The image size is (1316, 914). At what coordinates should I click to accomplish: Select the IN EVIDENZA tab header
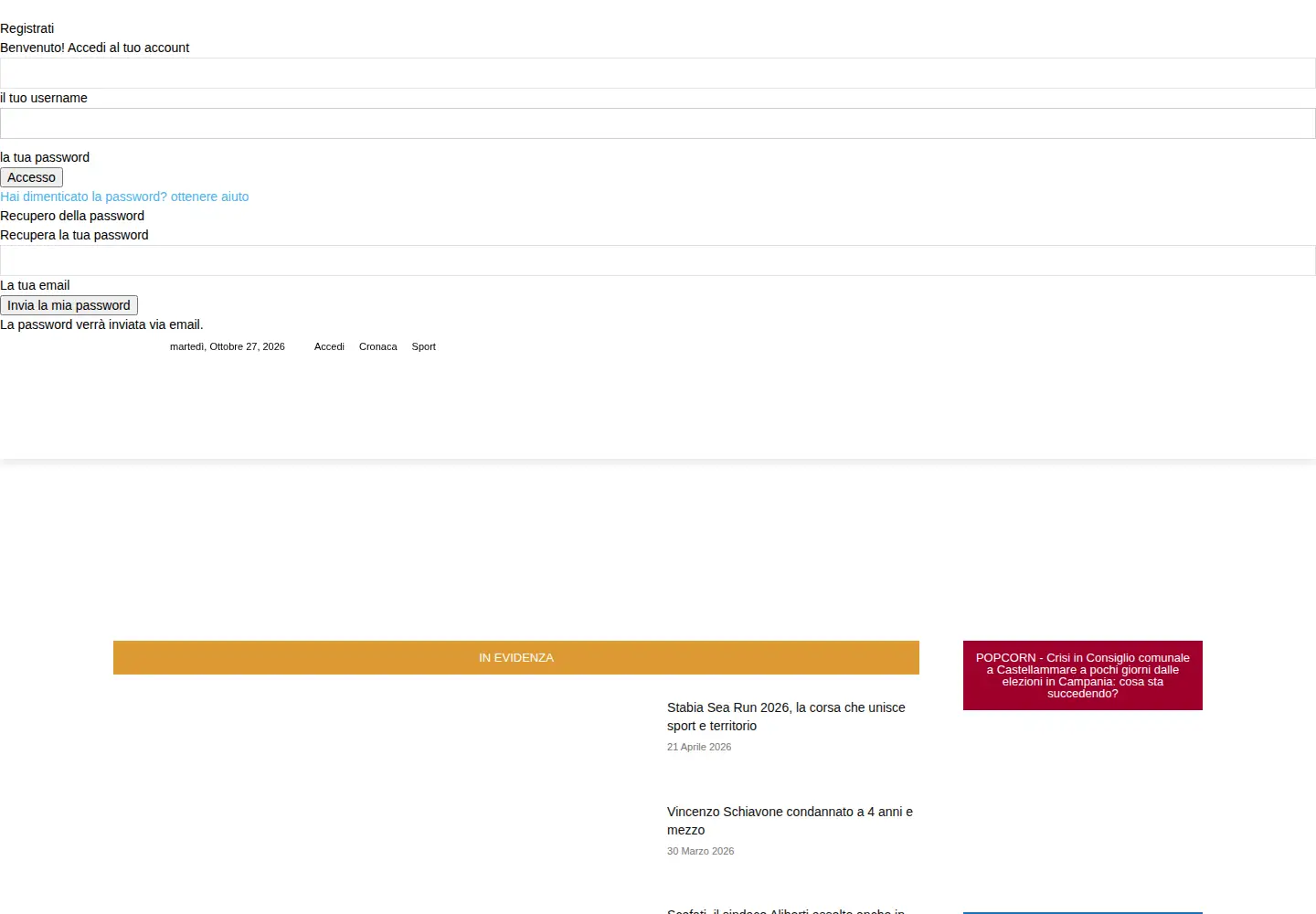(x=516, y=657)
